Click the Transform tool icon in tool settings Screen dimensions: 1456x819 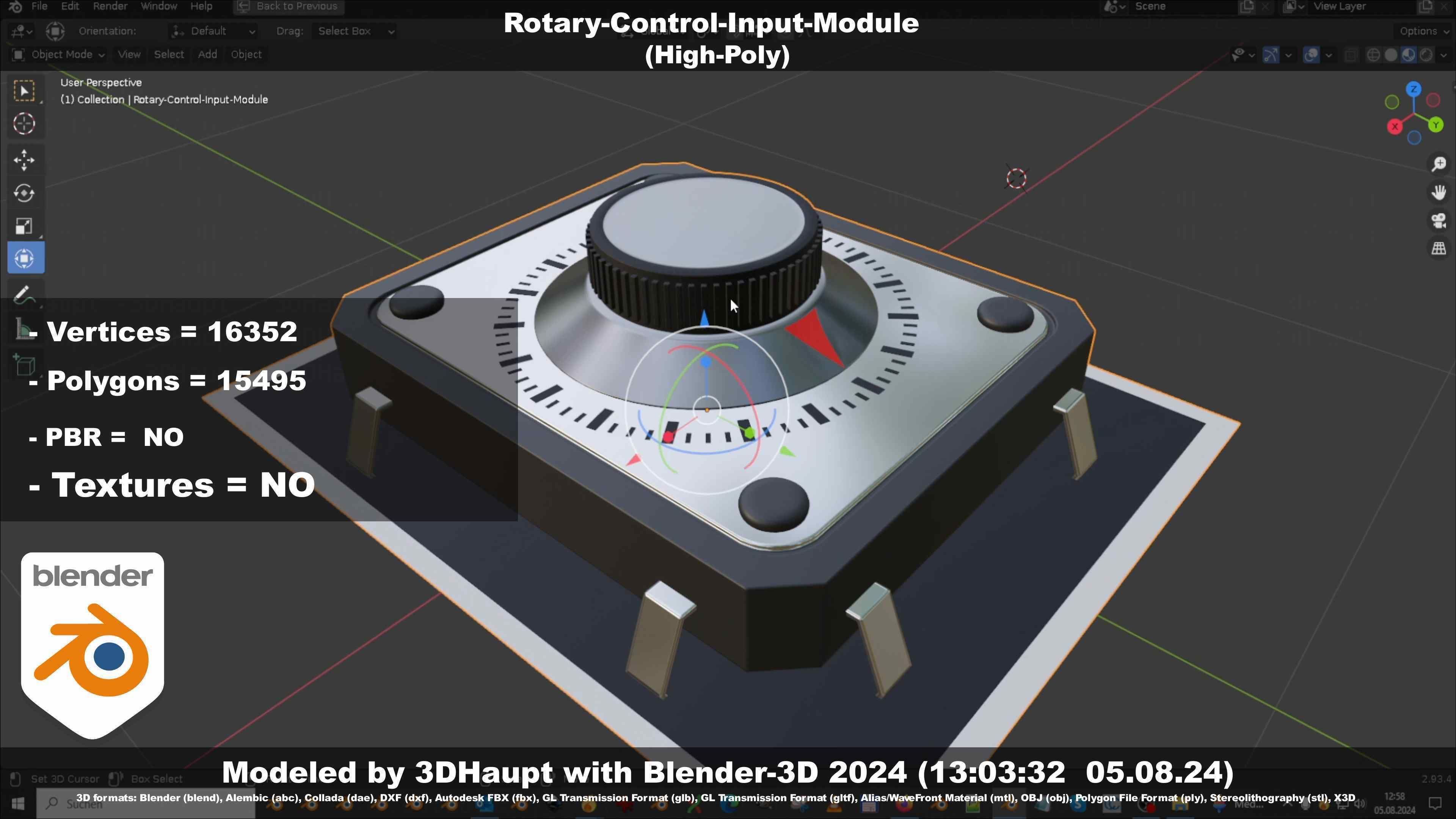pyautogui.click(x=55, y=31)
